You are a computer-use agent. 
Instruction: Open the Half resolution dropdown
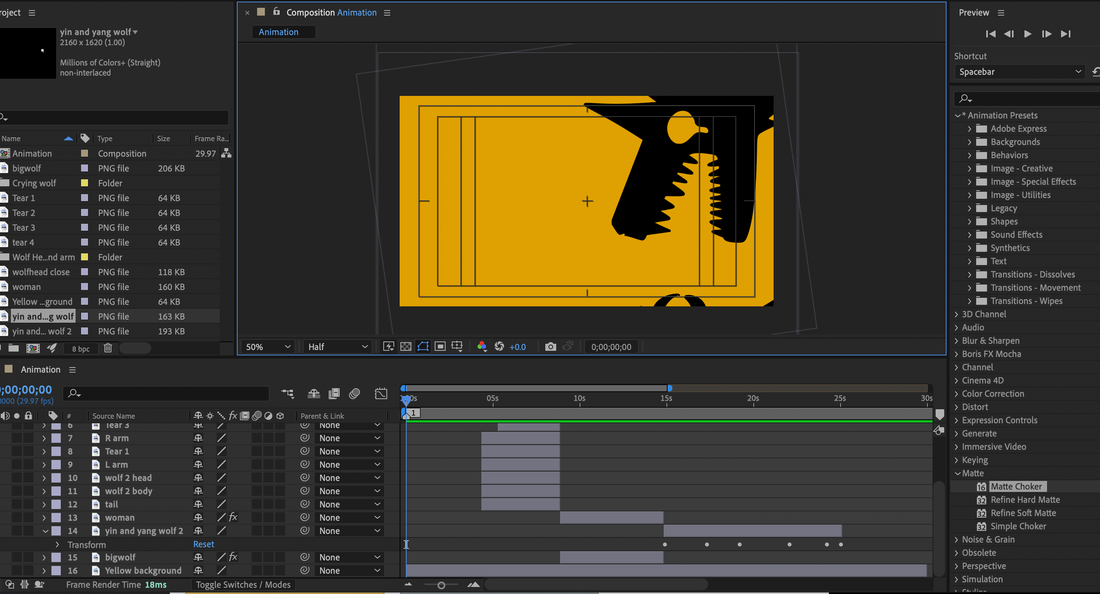coord(337,346)
